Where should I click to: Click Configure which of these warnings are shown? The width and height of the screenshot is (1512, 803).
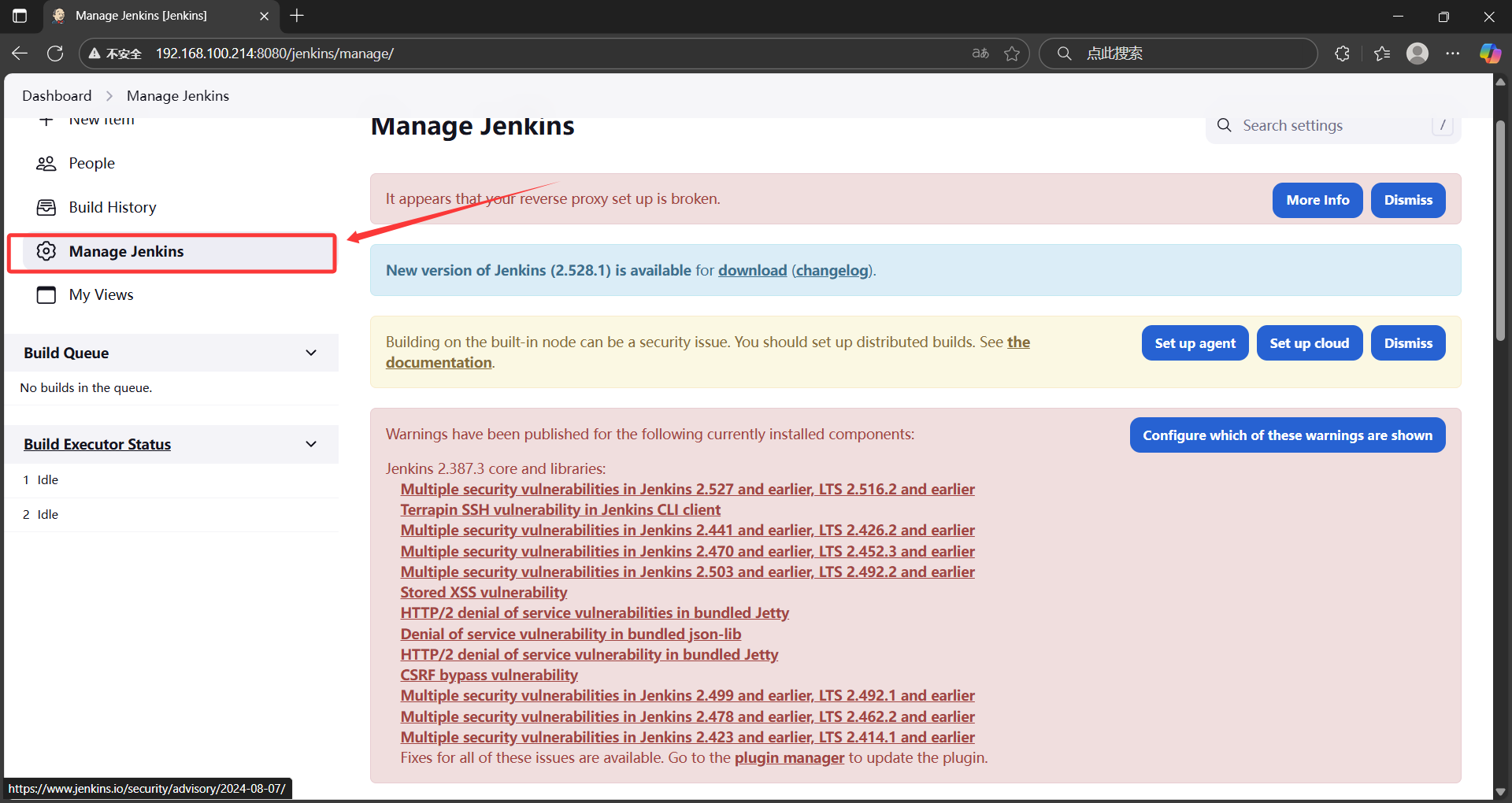click(x=1288, y=435)
